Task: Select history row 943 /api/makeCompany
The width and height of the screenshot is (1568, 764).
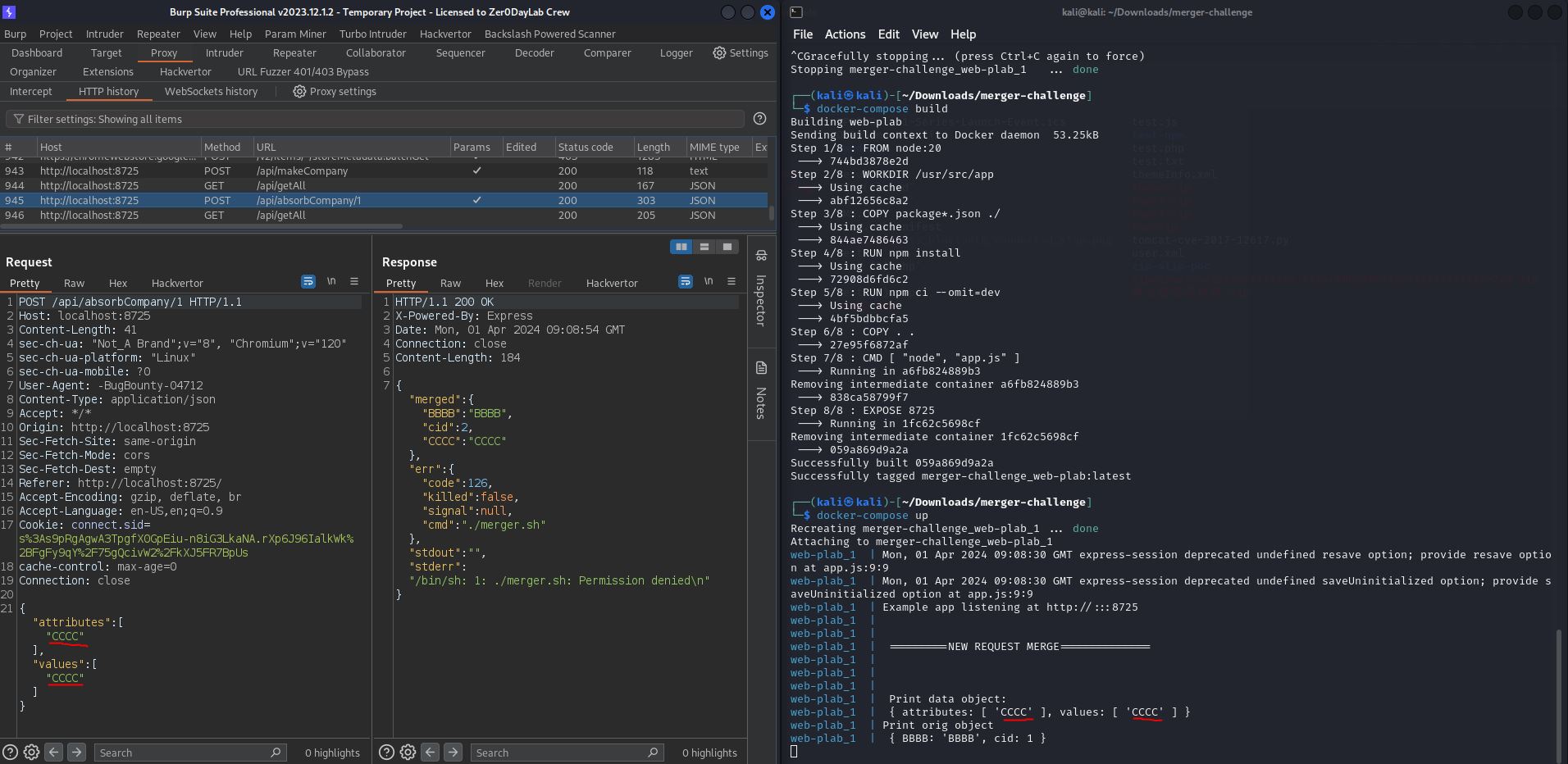Action: click(x=385, y=171)
